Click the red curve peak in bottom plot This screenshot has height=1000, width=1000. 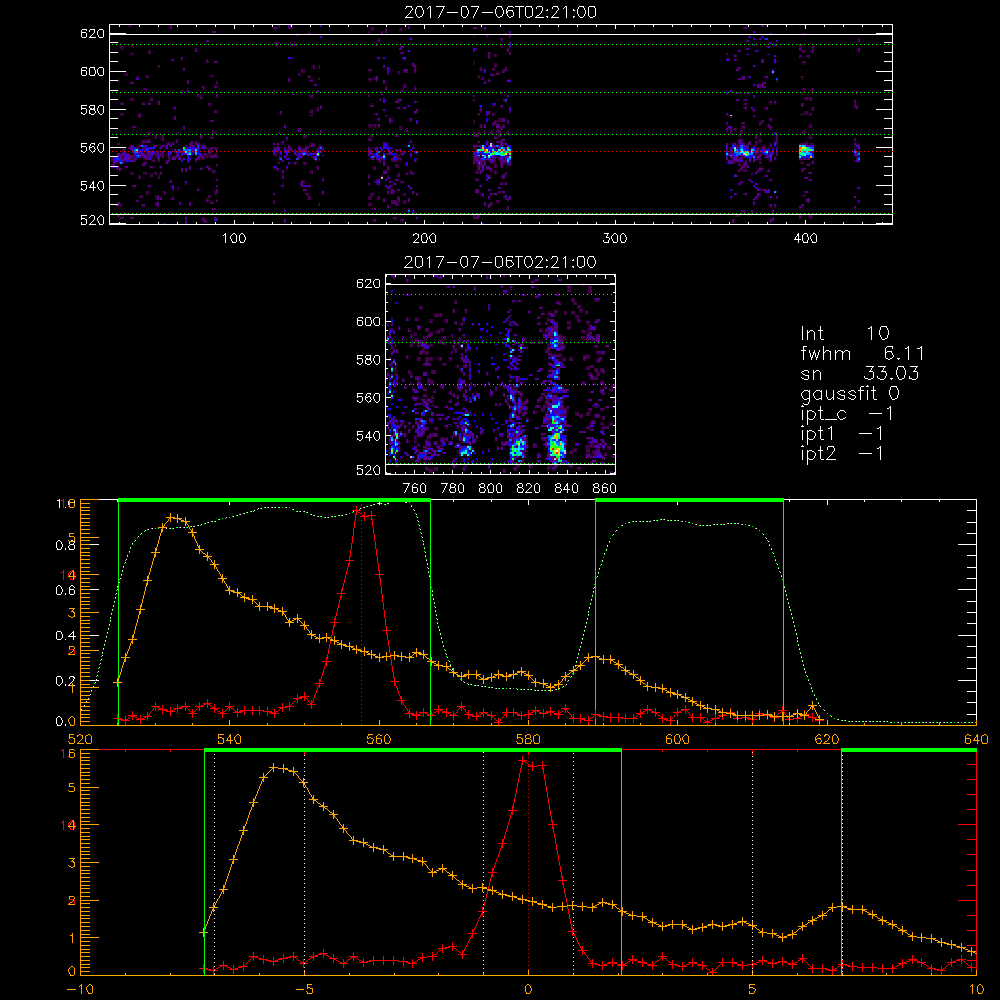click(x=523, y=760)
